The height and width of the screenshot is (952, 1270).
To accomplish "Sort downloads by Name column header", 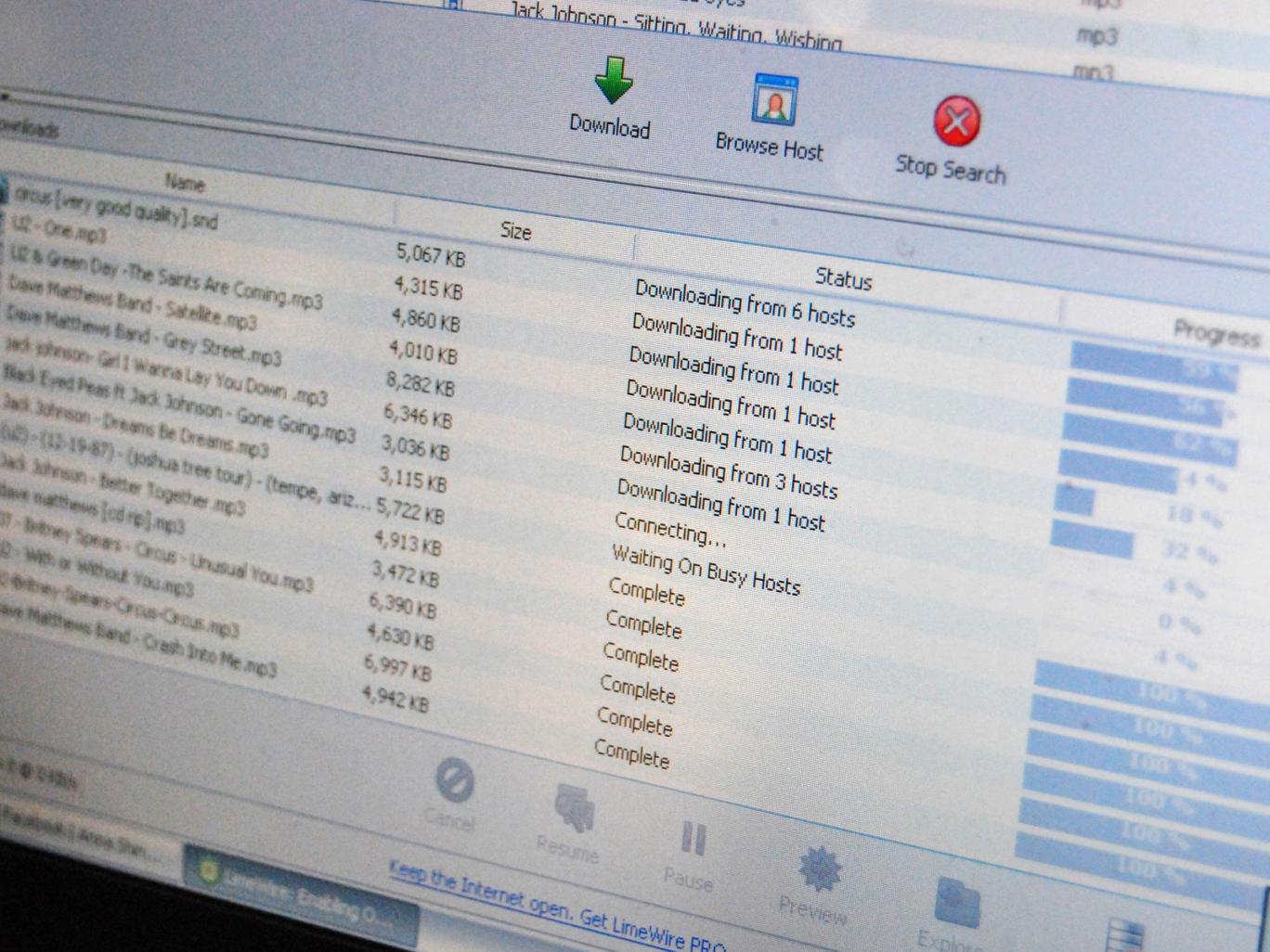I will [185, 183].
